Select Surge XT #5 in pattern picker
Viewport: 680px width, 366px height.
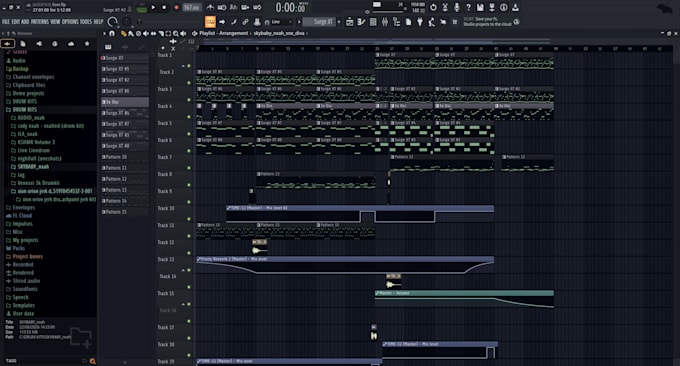coord(124,69)
